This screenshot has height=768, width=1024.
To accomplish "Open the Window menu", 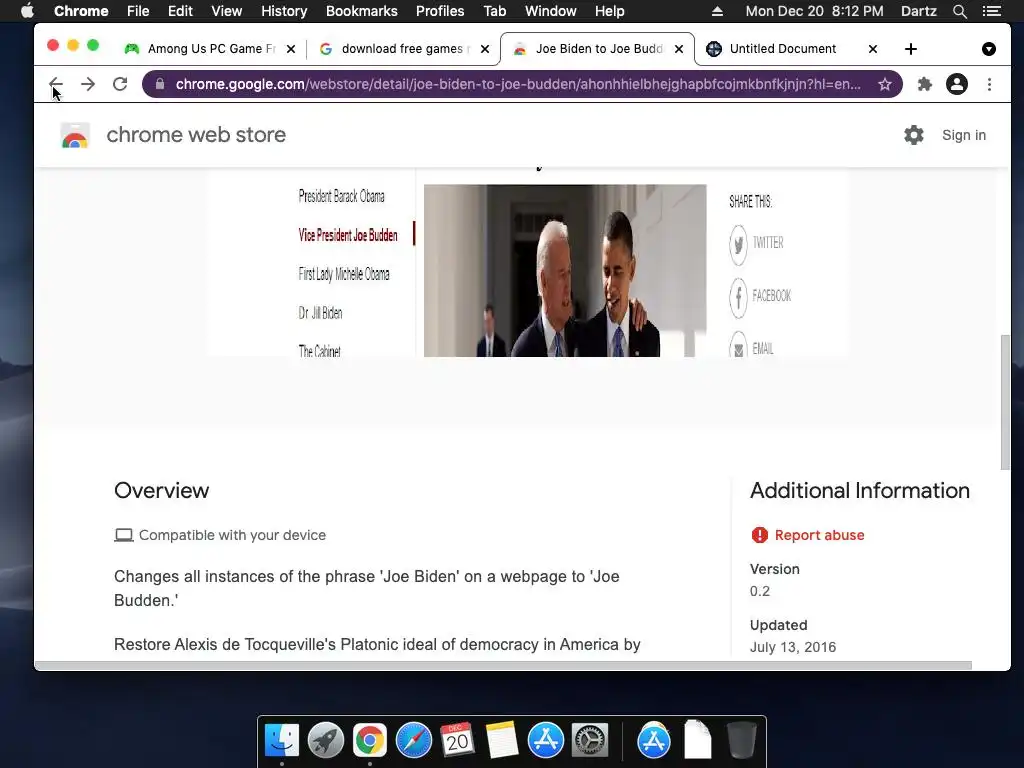I will (x=550, y=11).
